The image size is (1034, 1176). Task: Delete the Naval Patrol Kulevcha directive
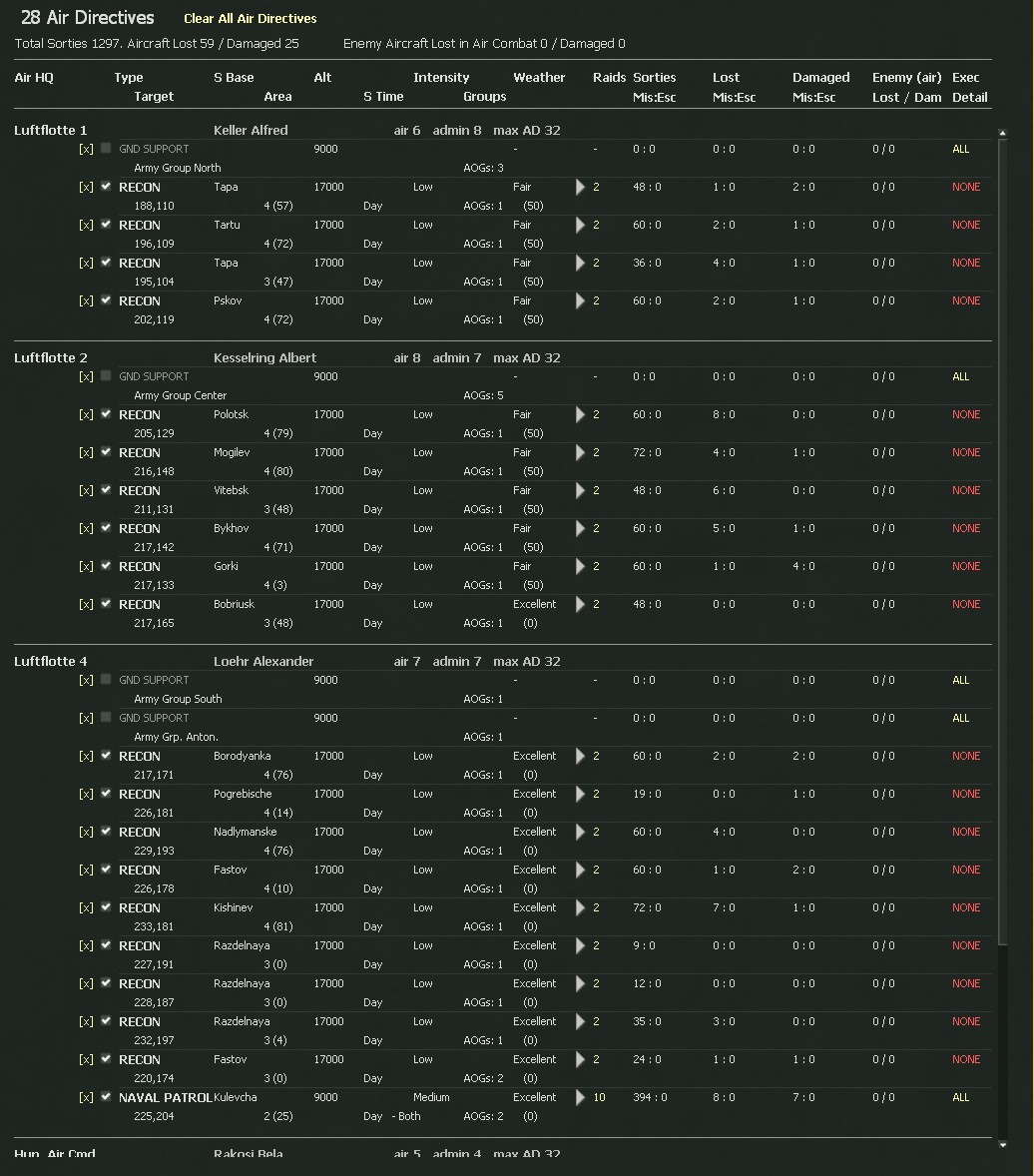(x=86, y=1098)
